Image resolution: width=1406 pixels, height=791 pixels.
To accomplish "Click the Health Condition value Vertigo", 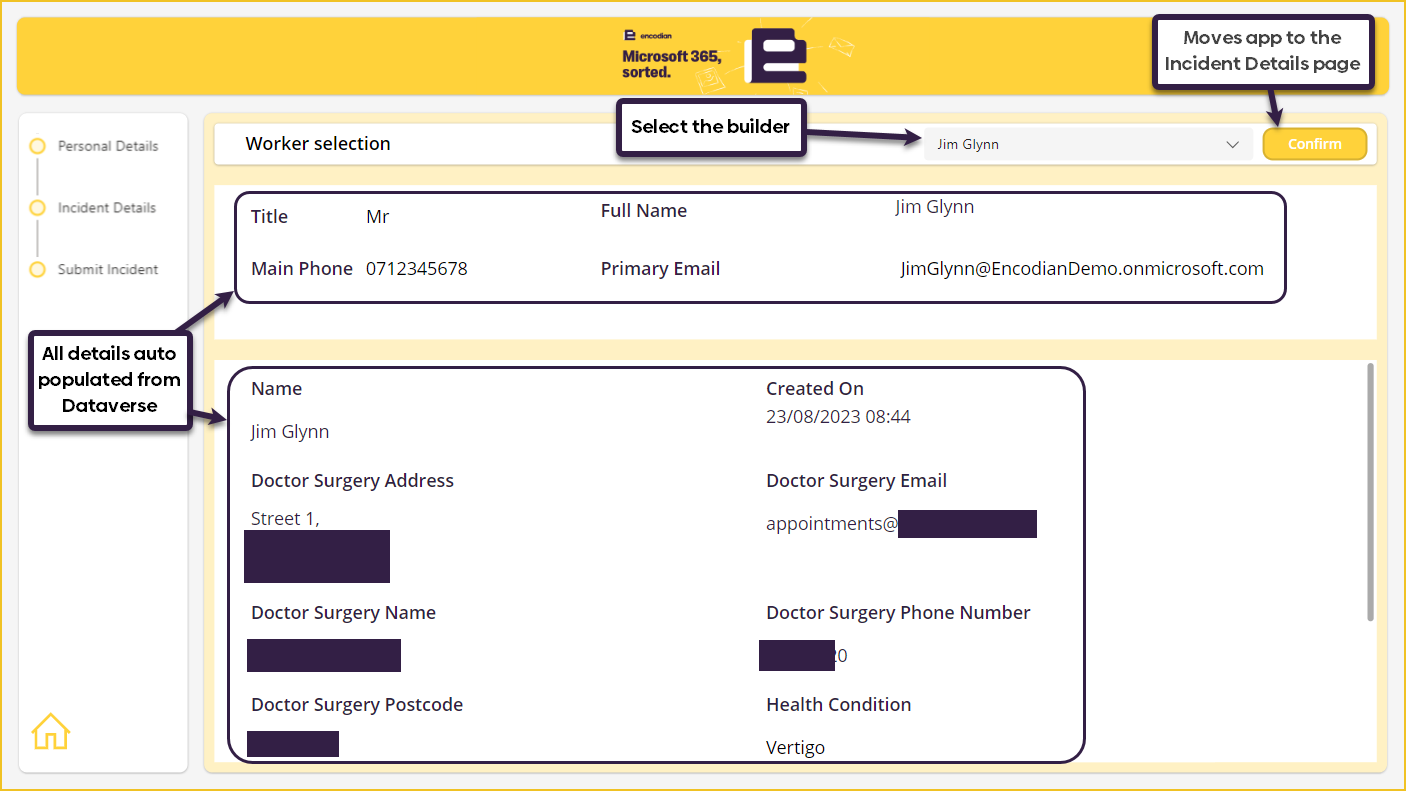I will tap(796, 748).
